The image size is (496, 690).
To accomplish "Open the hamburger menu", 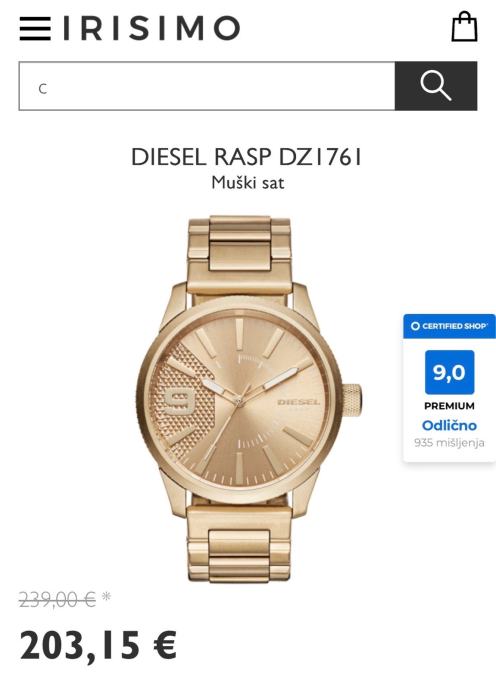I will click(x=35, y=29).
